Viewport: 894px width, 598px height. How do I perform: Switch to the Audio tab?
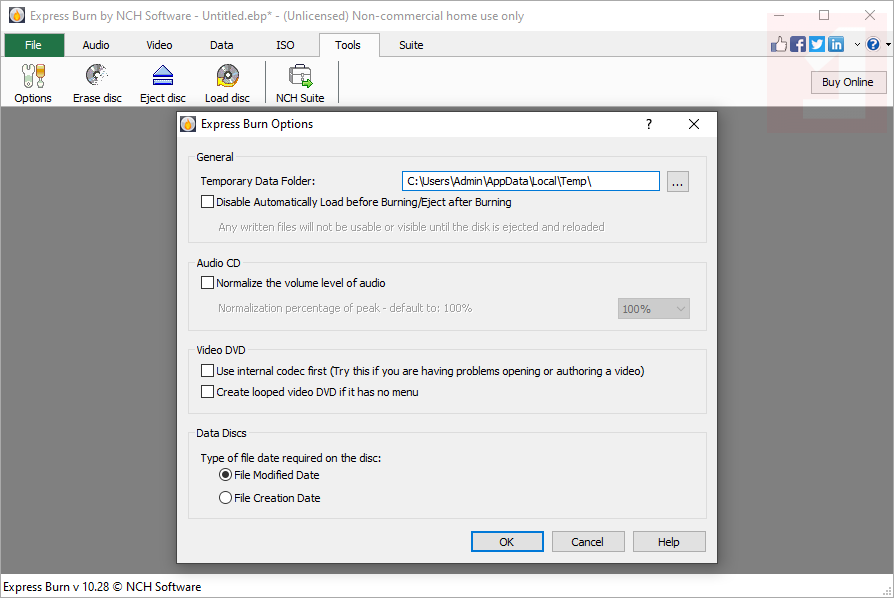(x=96, y=45)
